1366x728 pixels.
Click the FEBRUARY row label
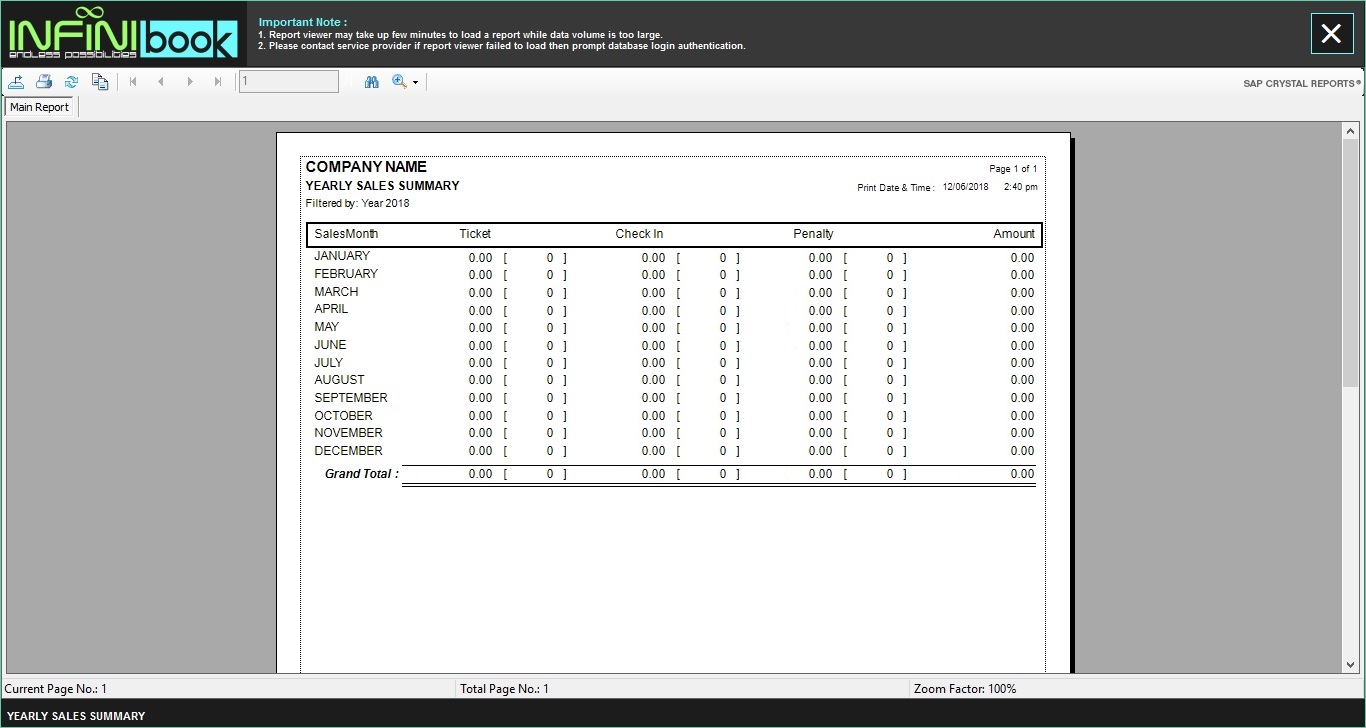(x=346, y=274)
